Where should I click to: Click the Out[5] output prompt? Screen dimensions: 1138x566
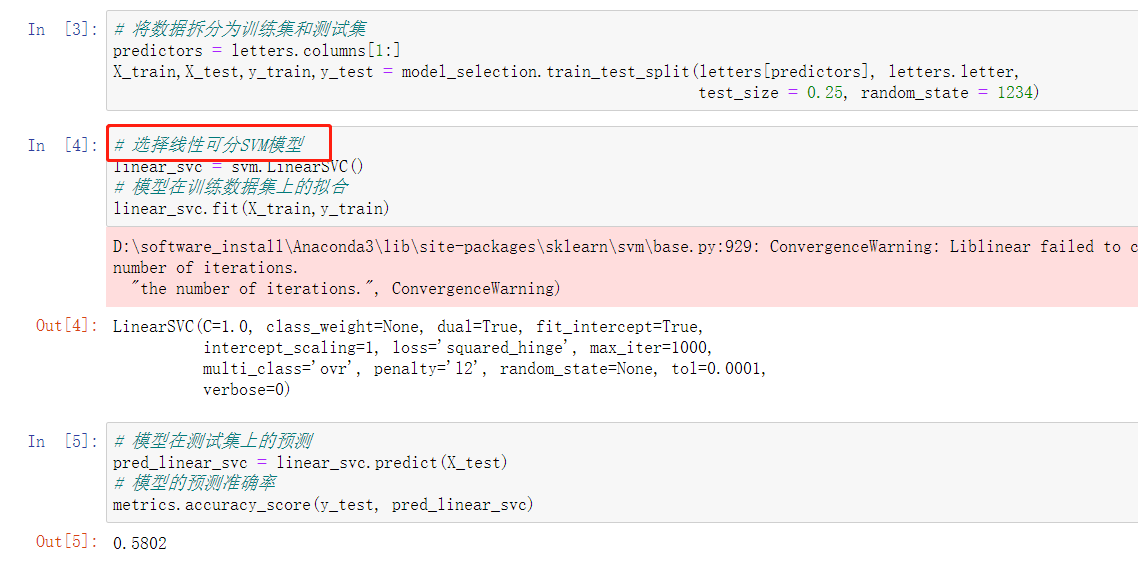(x=66, y=541)
